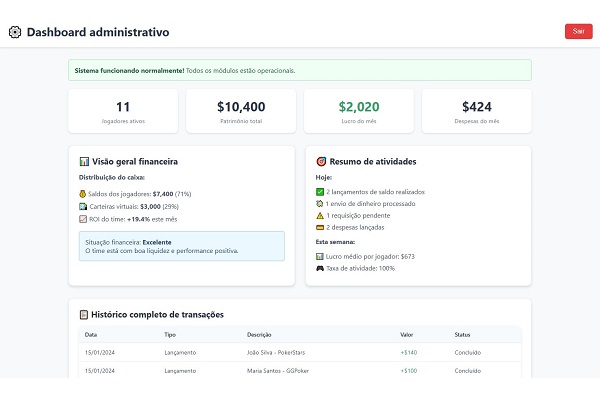Image resolution: width=600 pixels, height=400 pixels.
Task: Click Concluído status in João Silva row
Action: (x=468, y=353)
